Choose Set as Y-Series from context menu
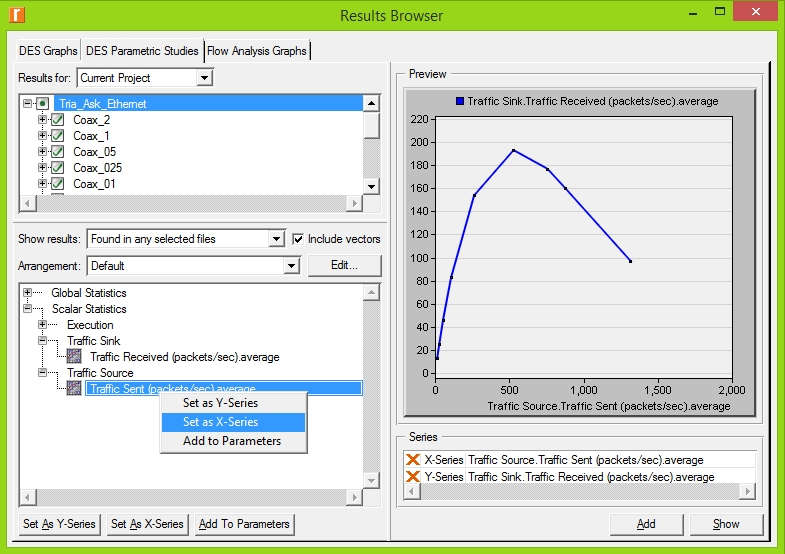The width and height of the screenshot is (785, 554). [233, 403]
